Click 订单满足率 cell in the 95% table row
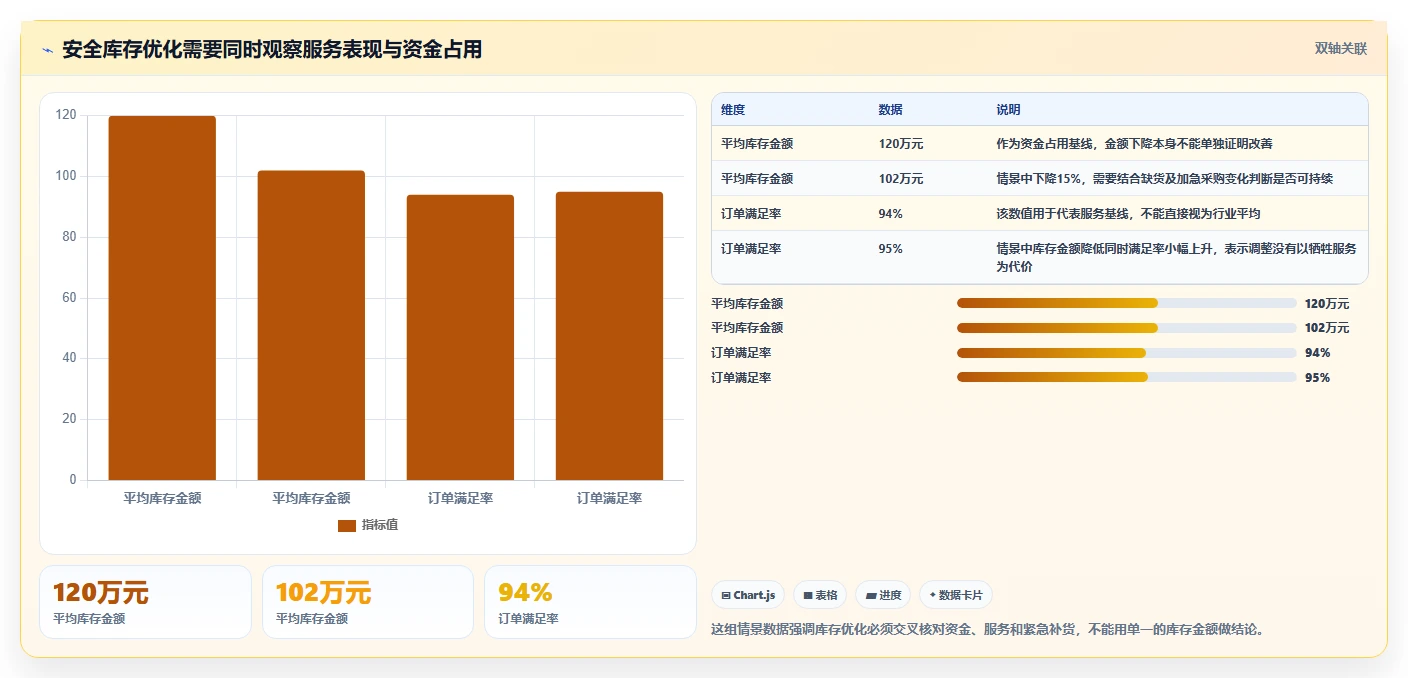1408x678 pixels. 751,249
